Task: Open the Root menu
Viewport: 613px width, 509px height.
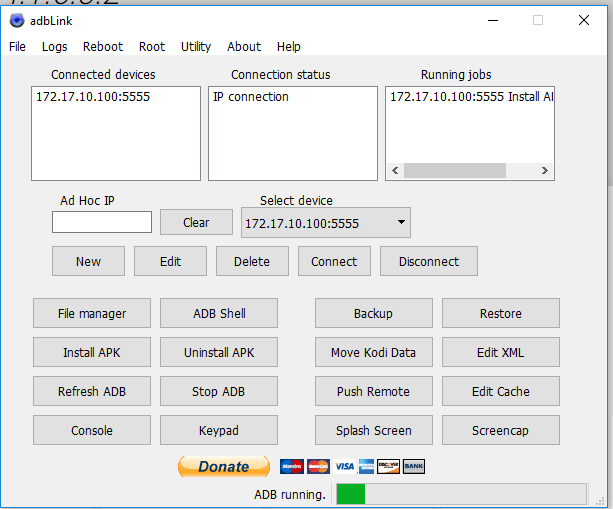Action: [x=152, y=47]
